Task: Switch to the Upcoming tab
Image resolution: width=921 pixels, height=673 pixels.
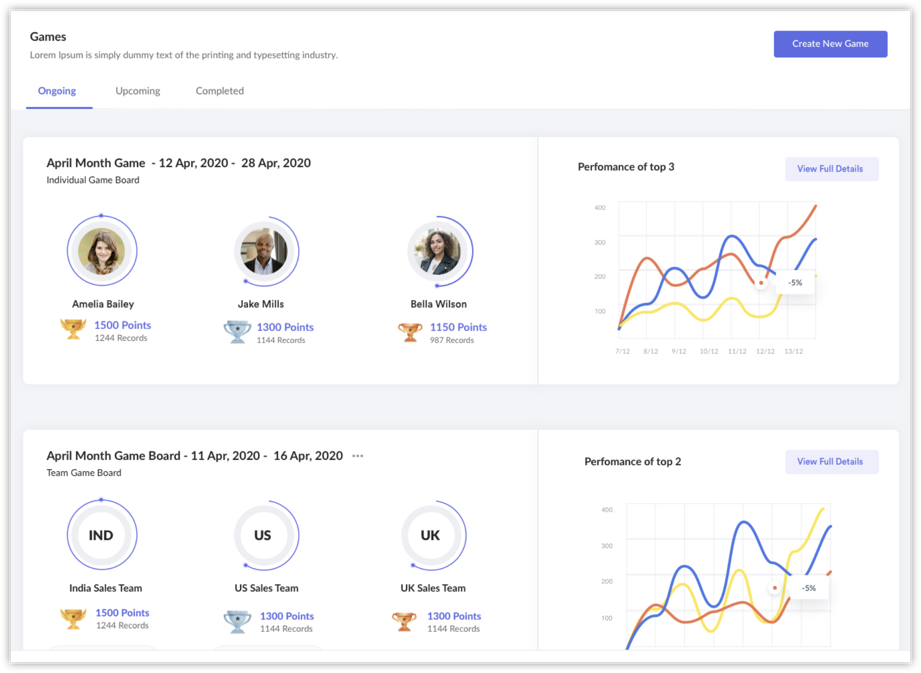Action: point(137,91)
